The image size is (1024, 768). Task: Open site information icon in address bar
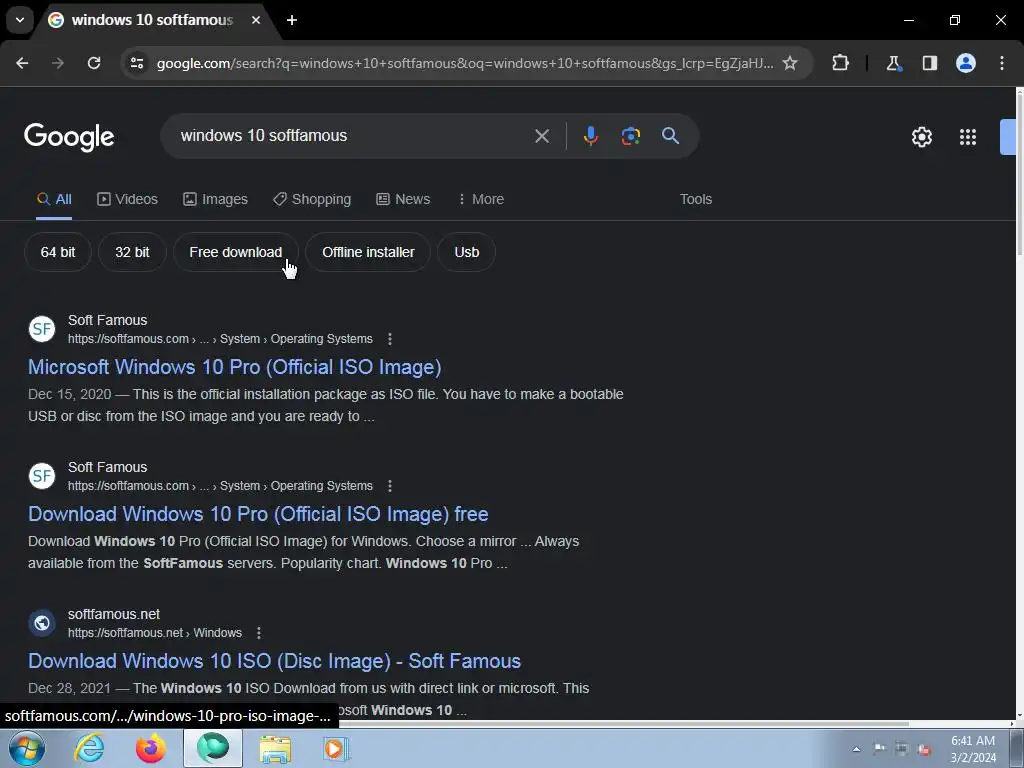137,63
